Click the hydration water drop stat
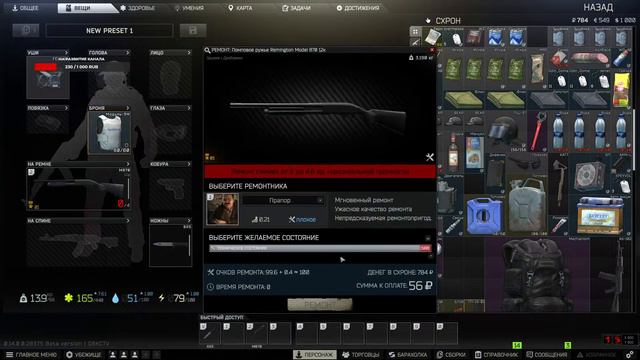The height and width of the screenshot is (360, 640). pos(116,298)
